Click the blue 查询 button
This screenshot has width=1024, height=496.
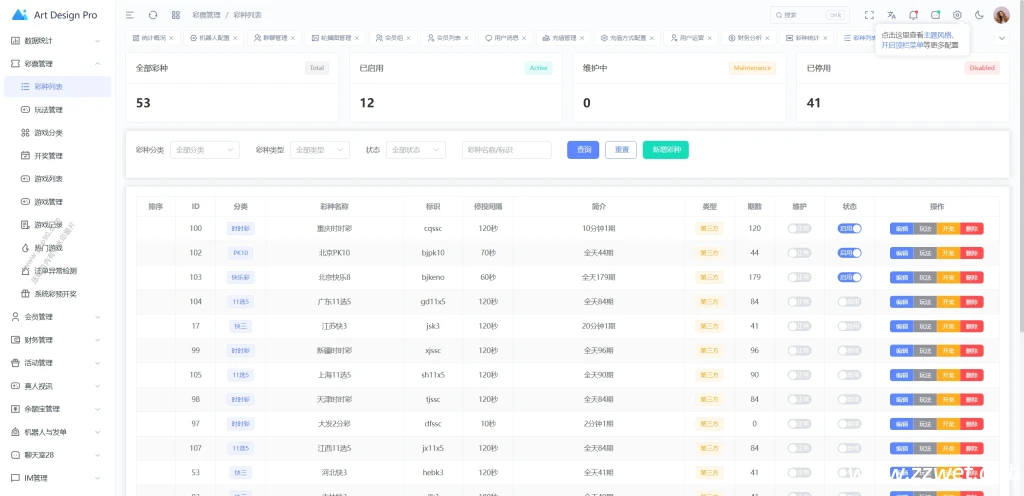coord(583,150)
